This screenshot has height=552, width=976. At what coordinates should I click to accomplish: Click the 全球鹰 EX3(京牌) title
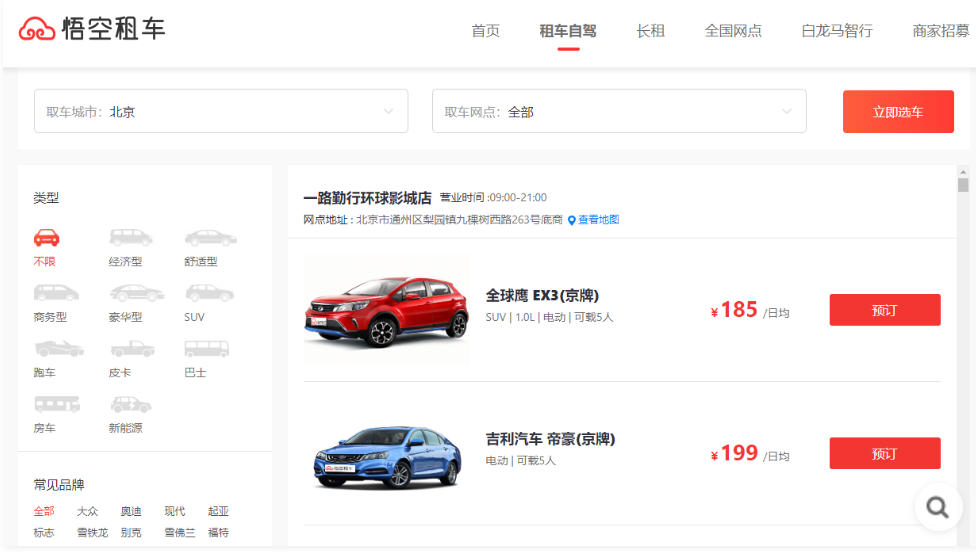(542, 295)
